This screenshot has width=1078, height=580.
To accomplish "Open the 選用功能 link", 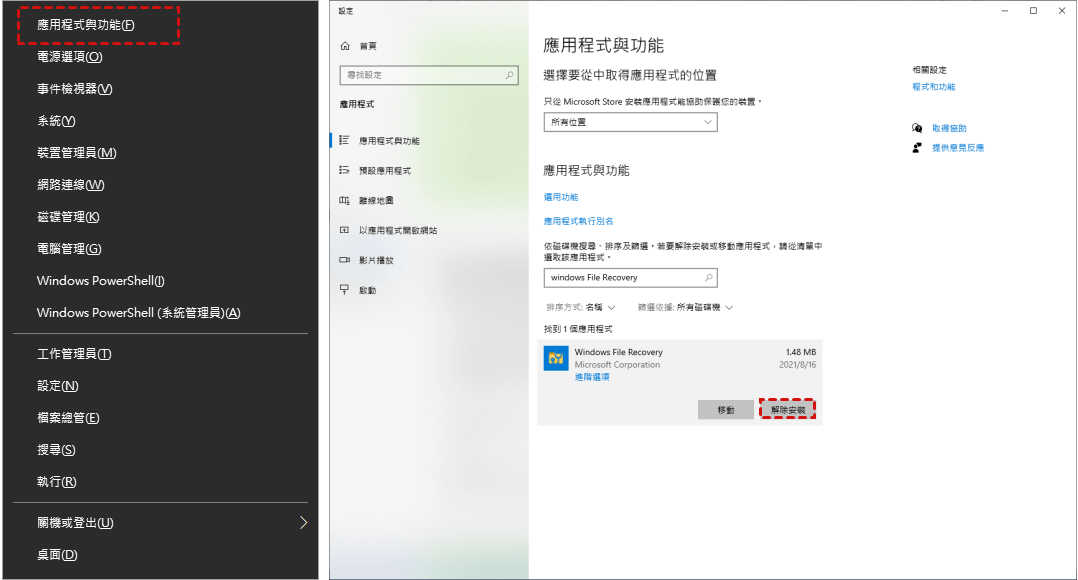I will pyautogui.click(x=561, y=197).
